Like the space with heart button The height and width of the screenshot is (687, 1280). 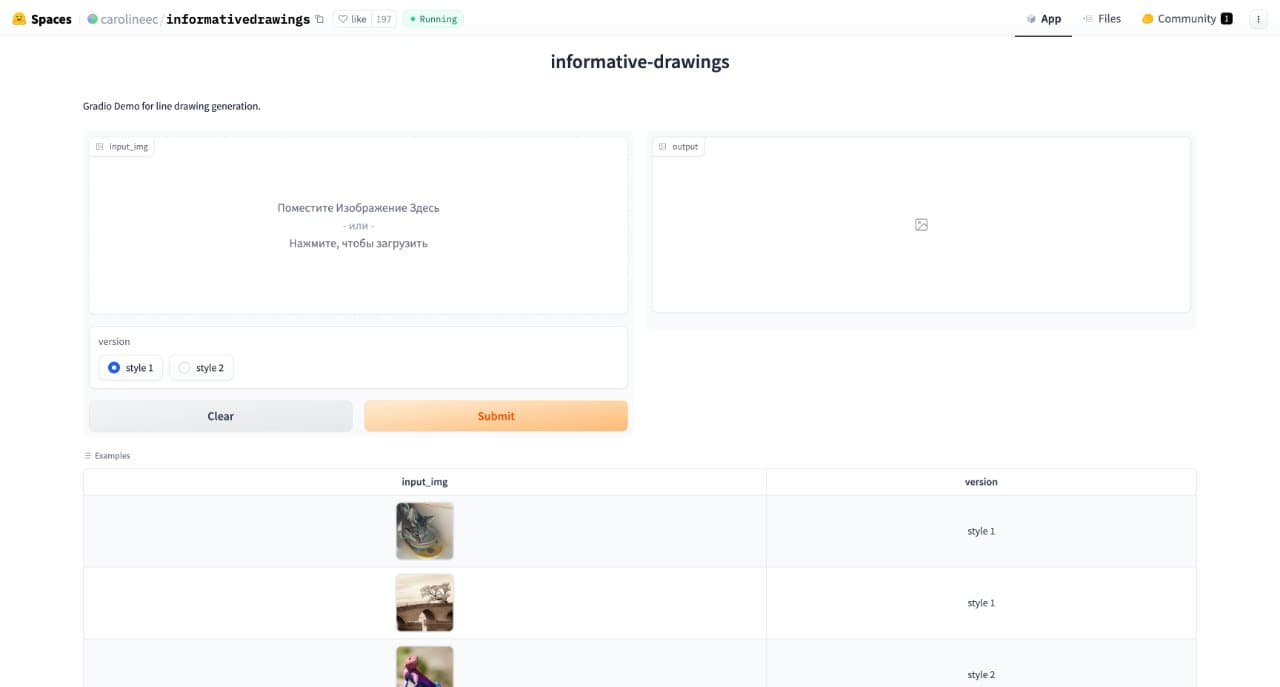tap(352, 19)
